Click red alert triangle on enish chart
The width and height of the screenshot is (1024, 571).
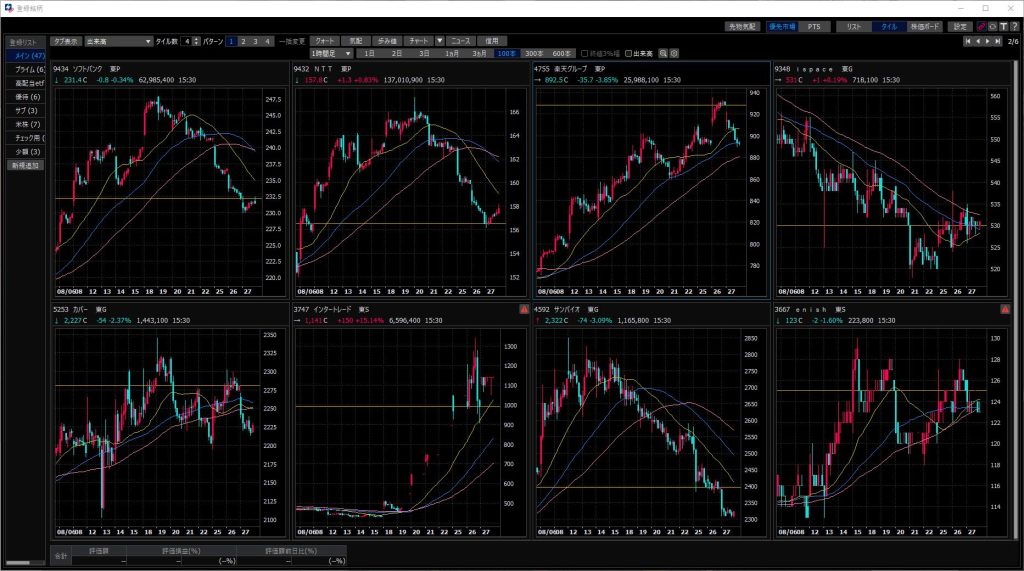tap(1004, 310)
